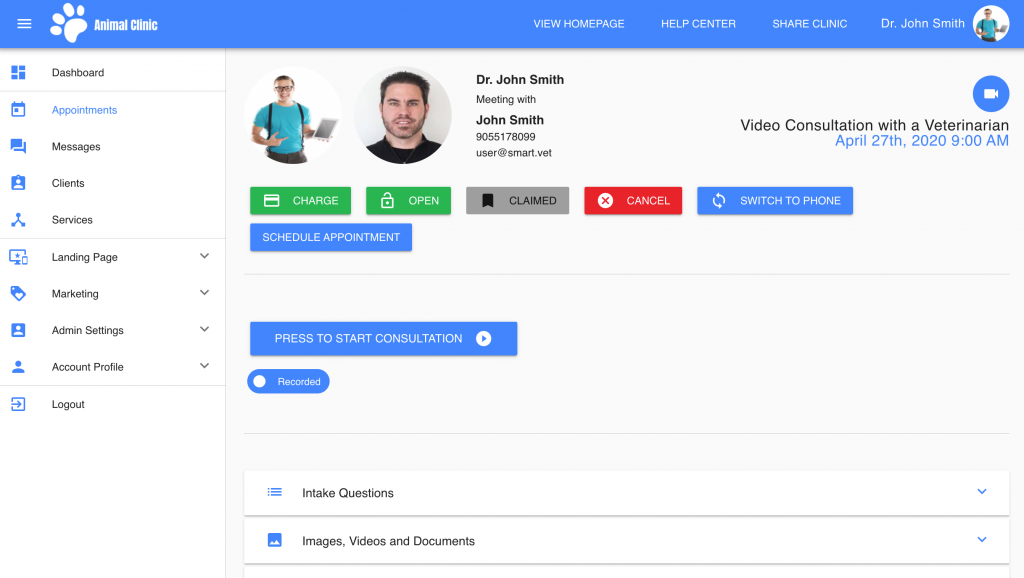
Task: Click Switch to Phone
Action: click(x=775, y=200)
